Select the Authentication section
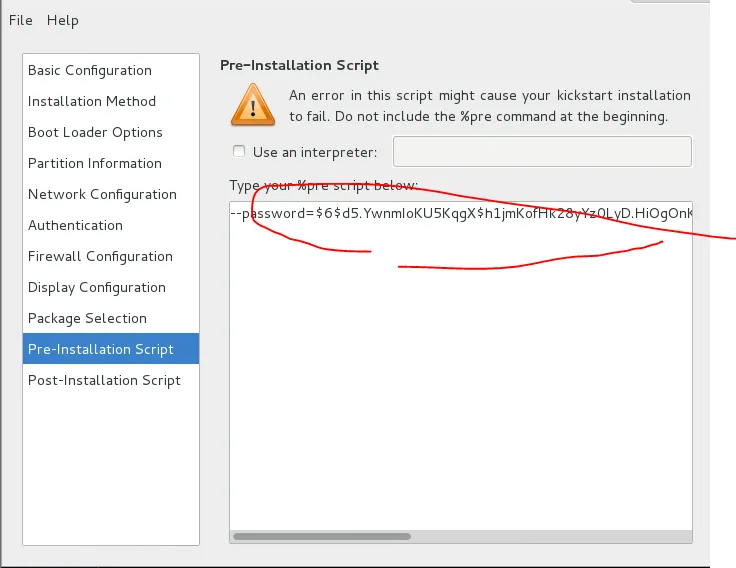 point(75,225)
